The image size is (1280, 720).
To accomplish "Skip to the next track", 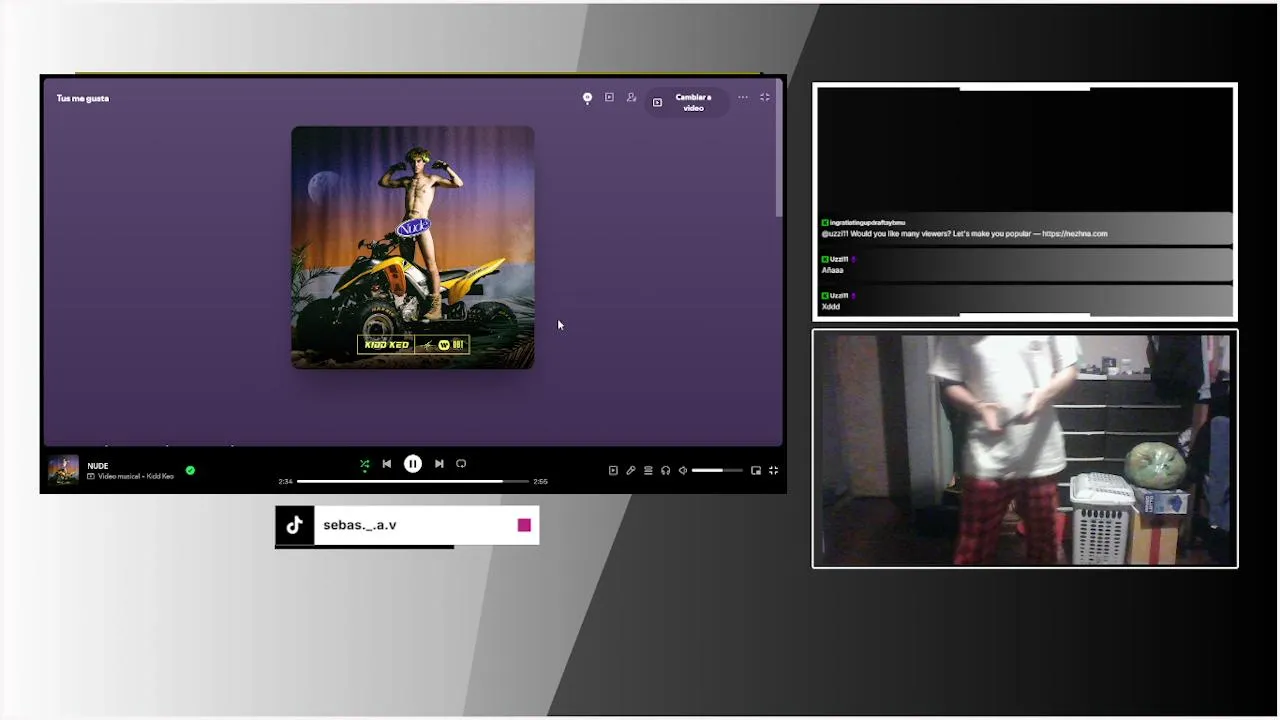I will 439,464.
